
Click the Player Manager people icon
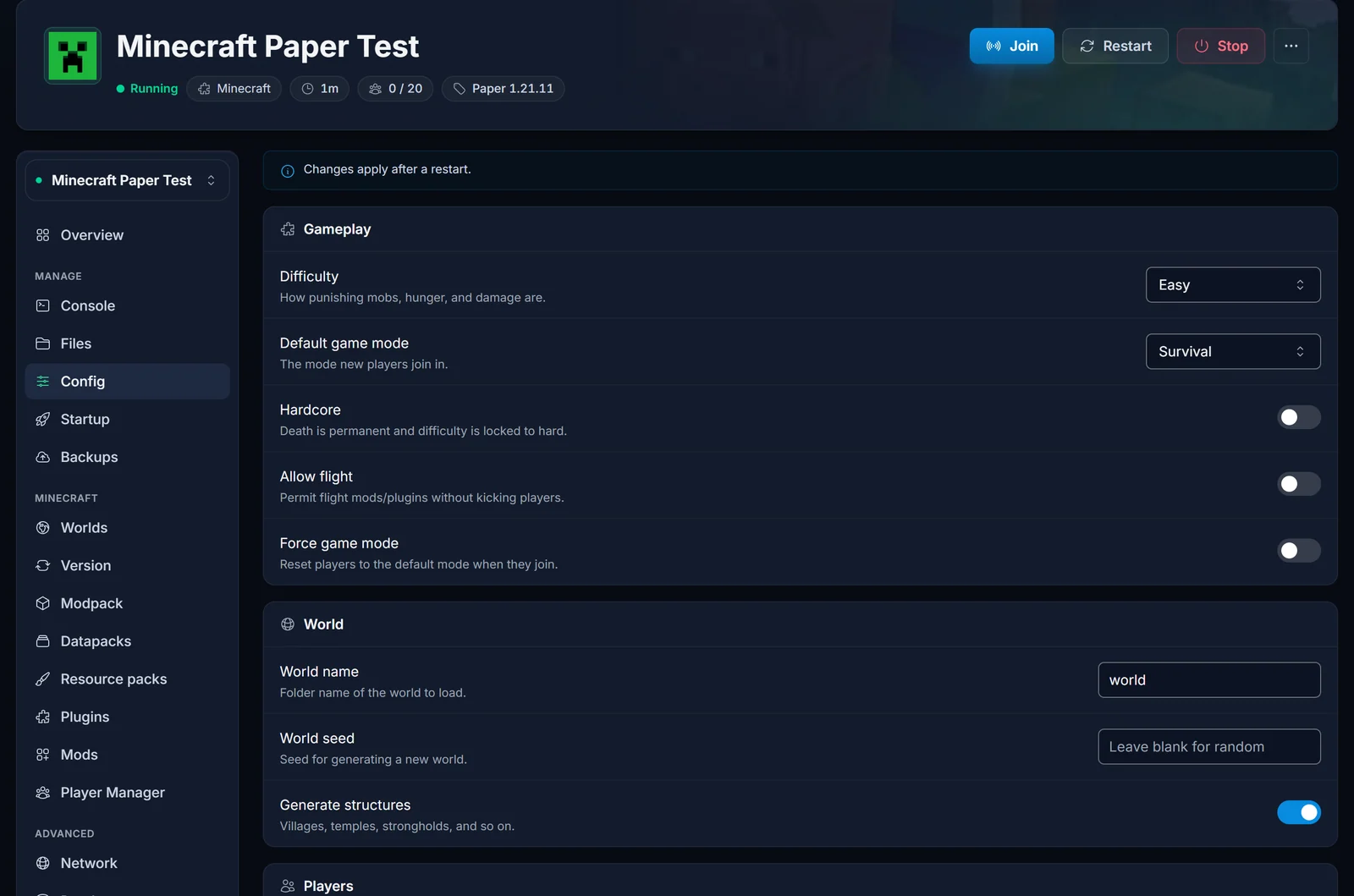43,793
